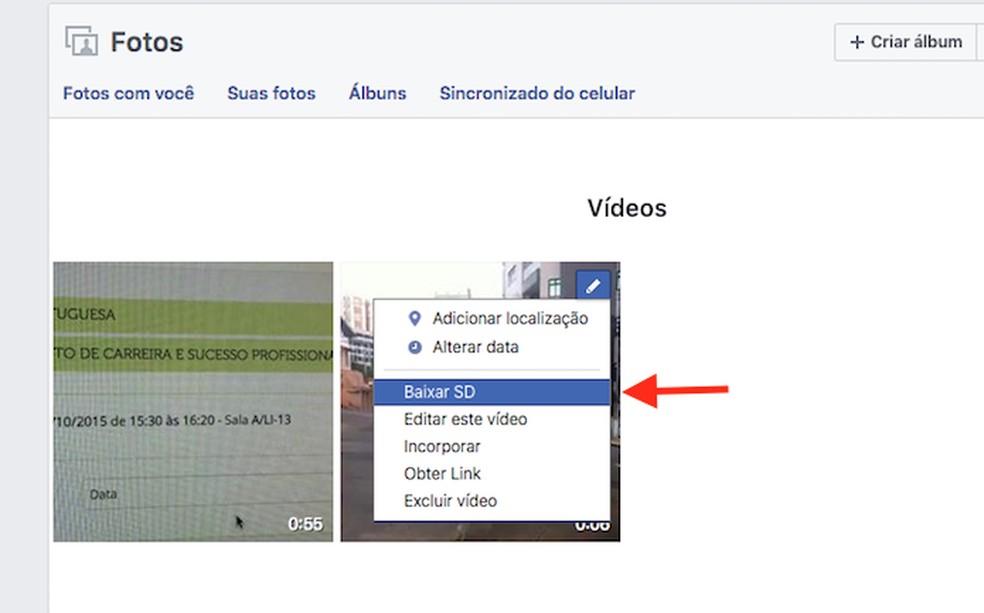The image size is (984, 613).
Task: Open the Álbuns tab
Action: click(376, 93)
